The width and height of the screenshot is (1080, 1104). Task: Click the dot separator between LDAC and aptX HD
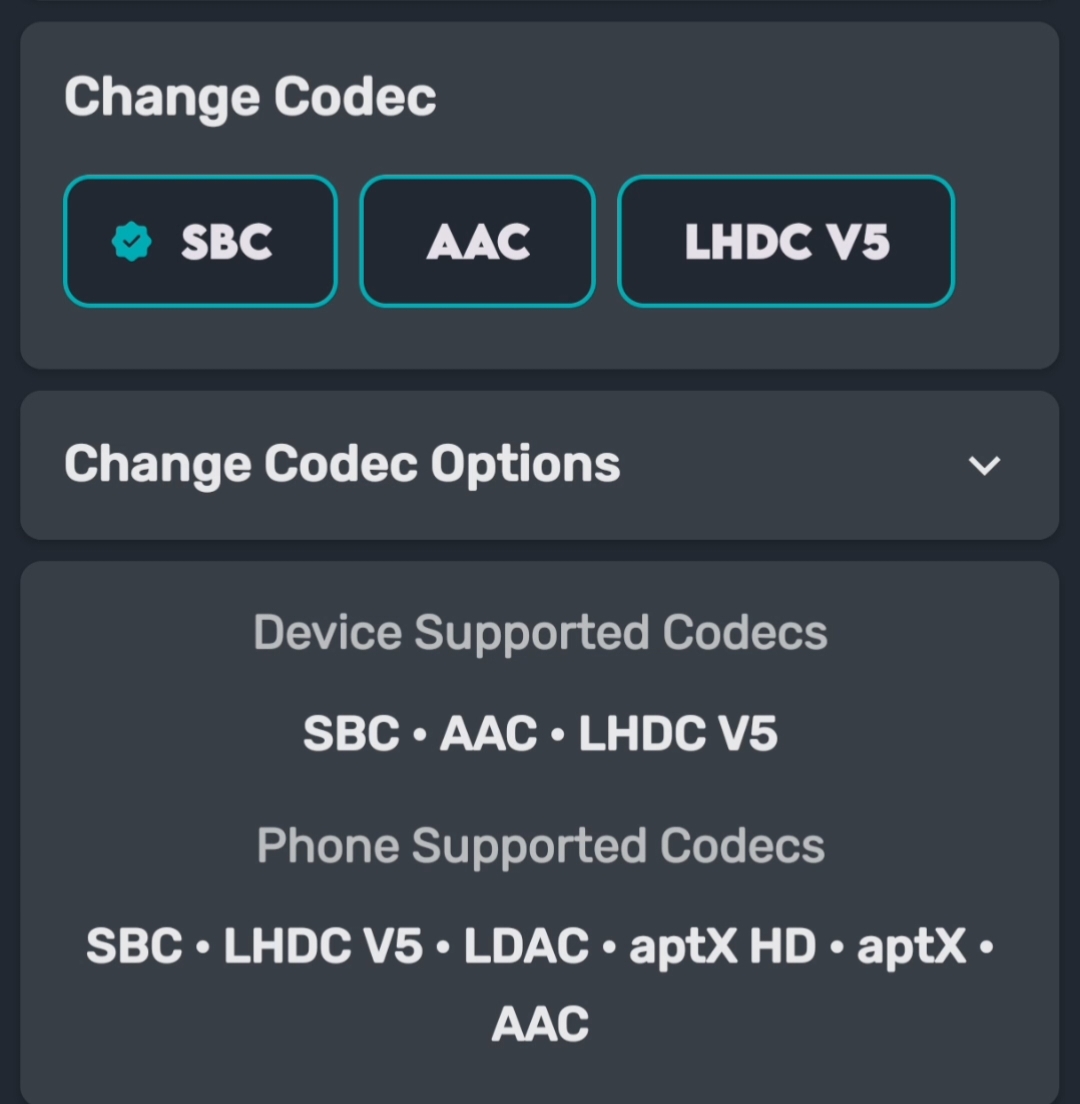coord(609,948)
